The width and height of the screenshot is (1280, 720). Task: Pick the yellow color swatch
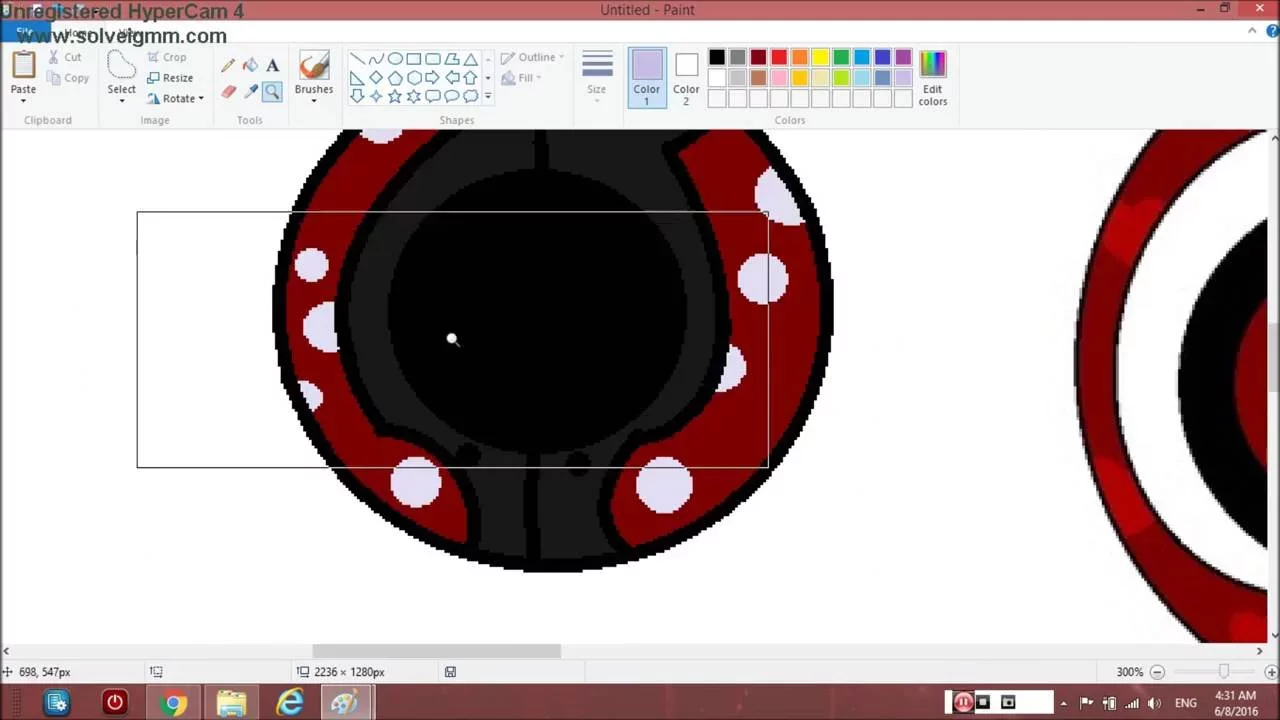tap(820, 57)
